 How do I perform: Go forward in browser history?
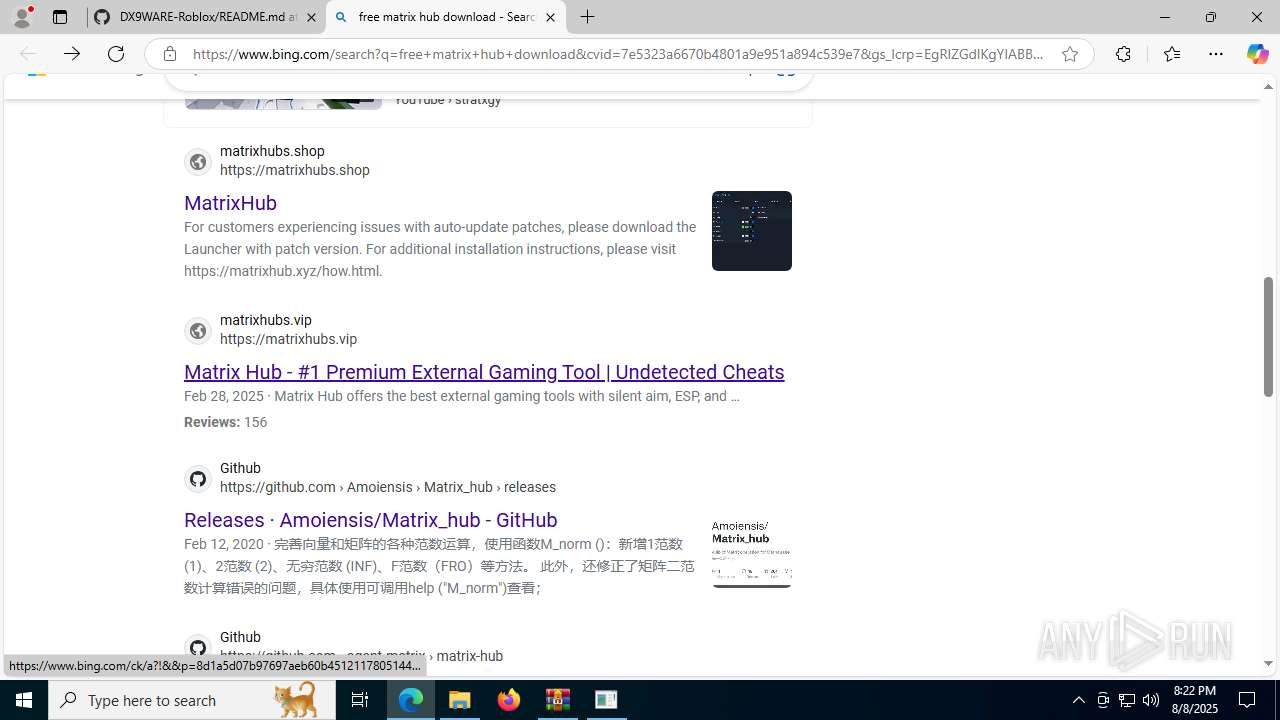pyautogui.click(x=72, y=54)
